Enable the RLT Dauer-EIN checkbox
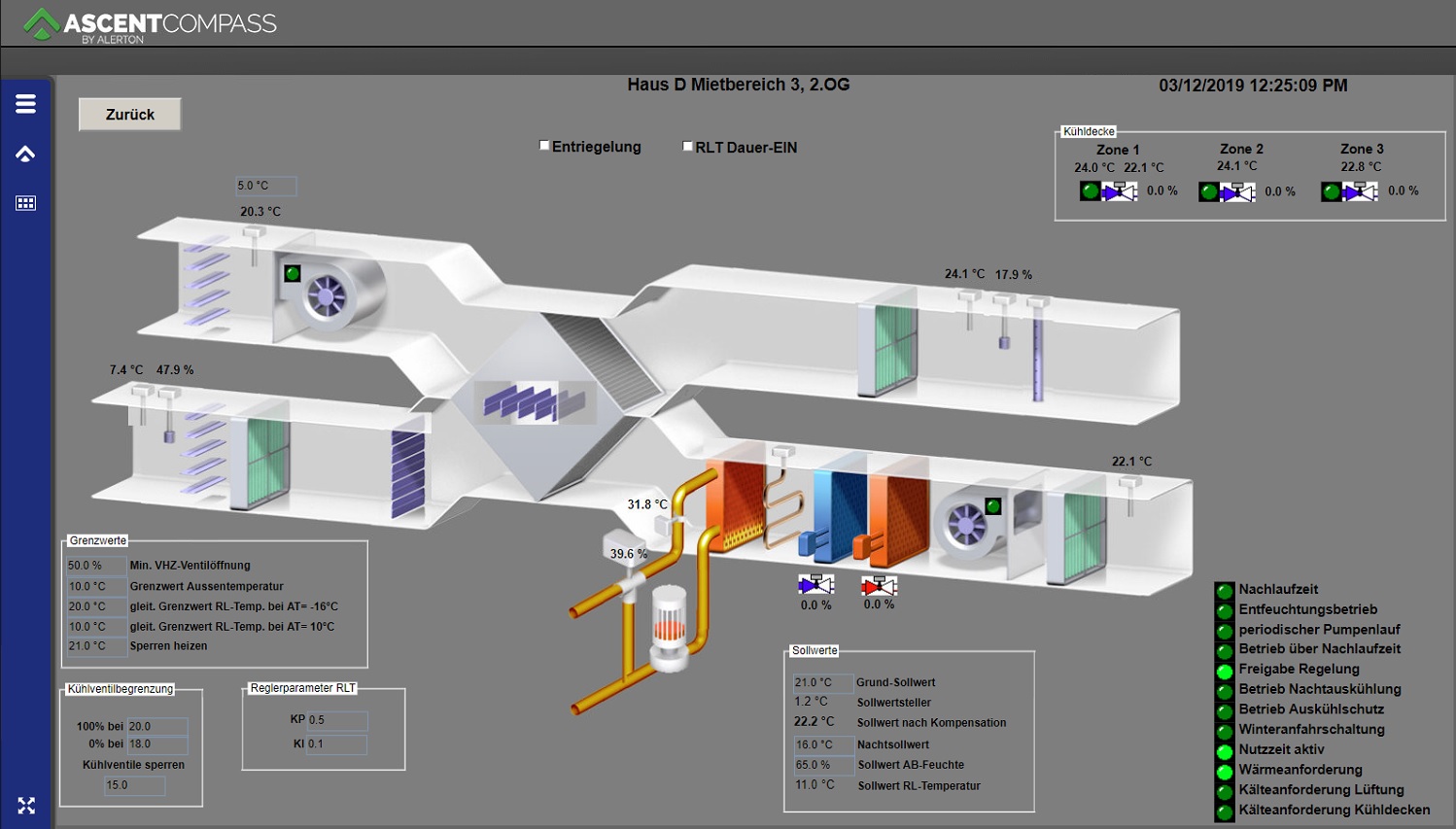This screenshot has width=1456, height=829. pyautogui.click(x=688, y=147)
